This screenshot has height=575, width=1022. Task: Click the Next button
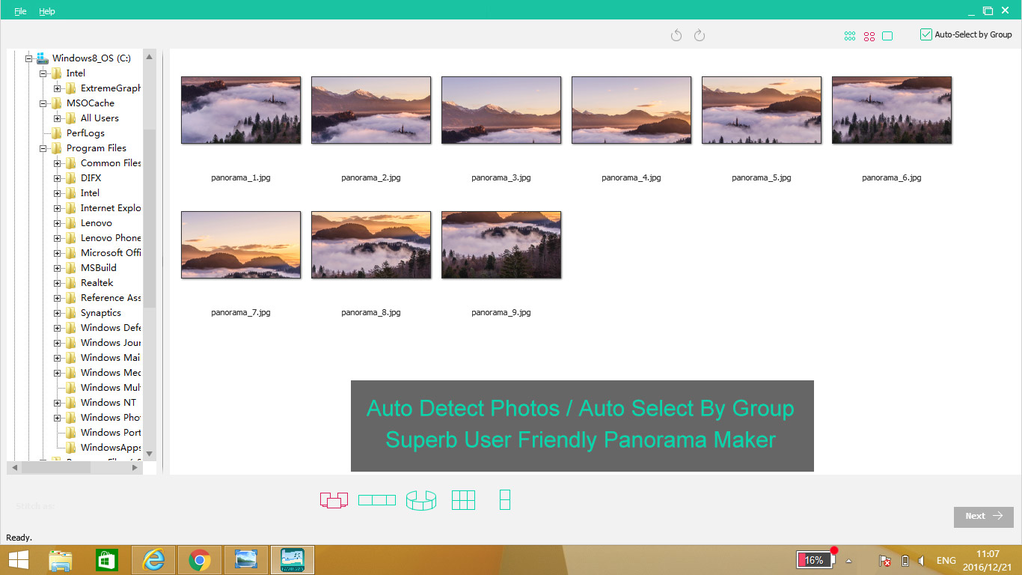(984, 516)
